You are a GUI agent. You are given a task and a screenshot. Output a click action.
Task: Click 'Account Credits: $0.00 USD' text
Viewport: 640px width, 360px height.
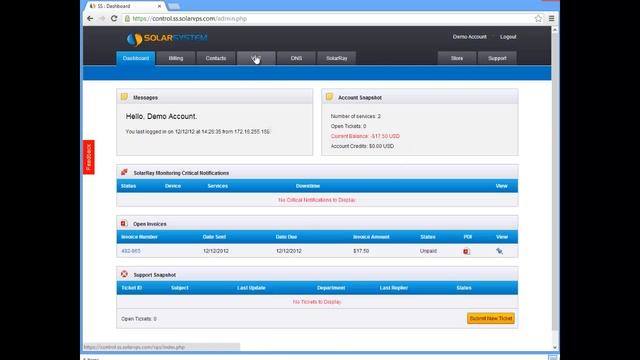(362, 146)
